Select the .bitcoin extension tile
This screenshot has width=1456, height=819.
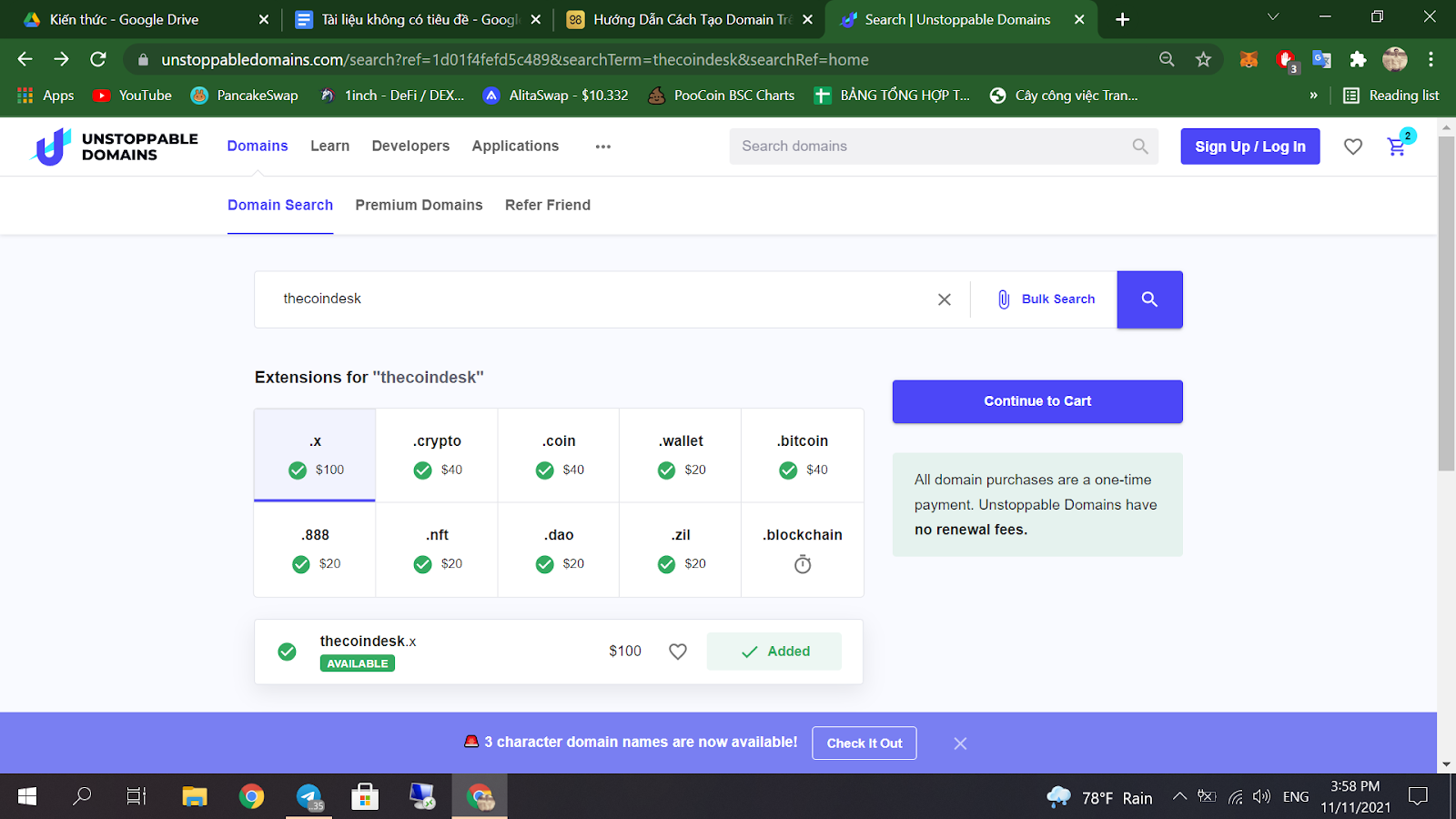click(x=803, y=455)
